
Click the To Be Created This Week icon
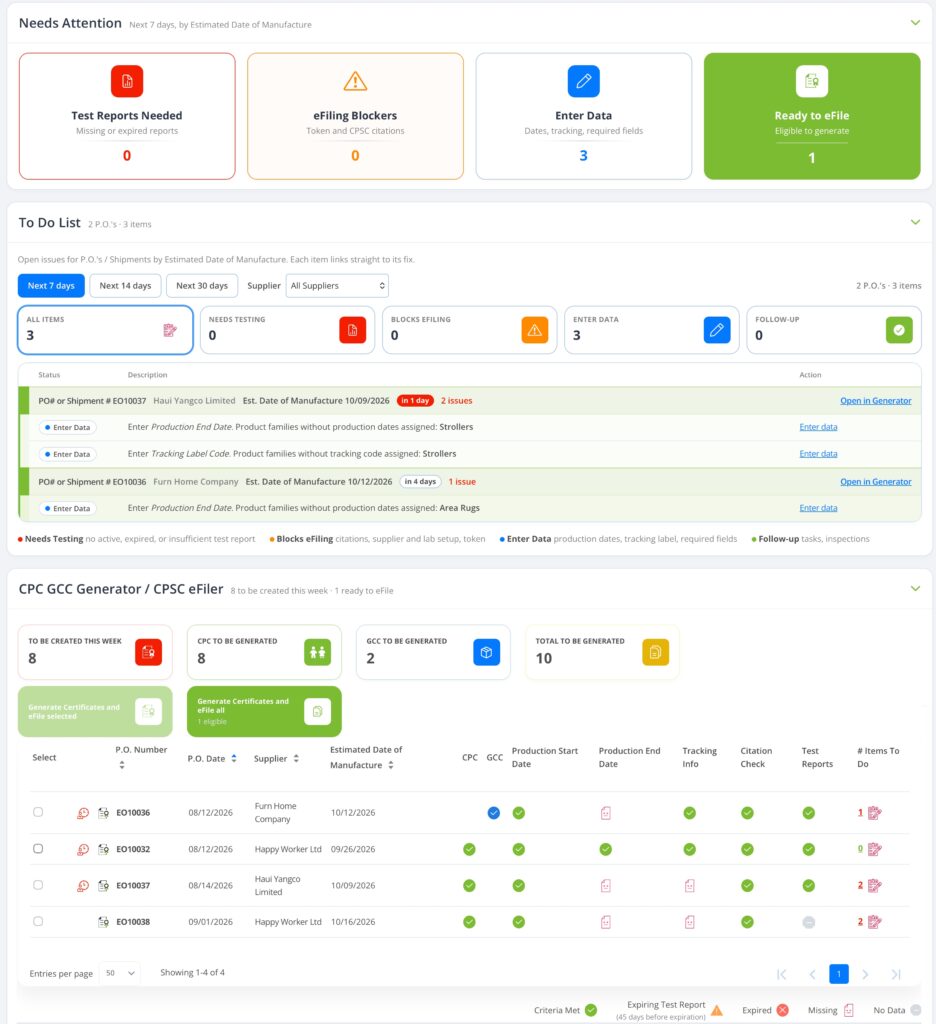click(148, 652)
